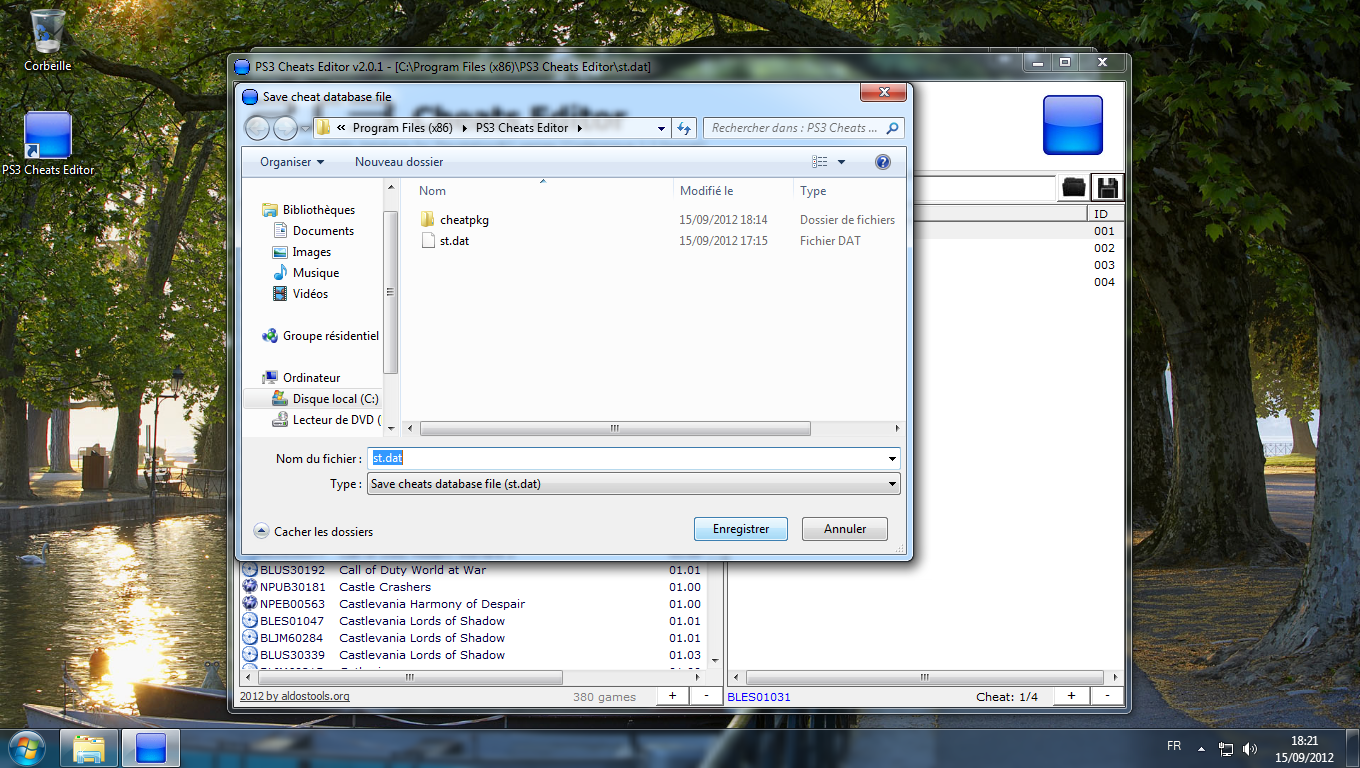Open the Organiser dropdown menu
Viewport: 1360px width, 768px height.
pyautogui.click(x=292, y=162)
